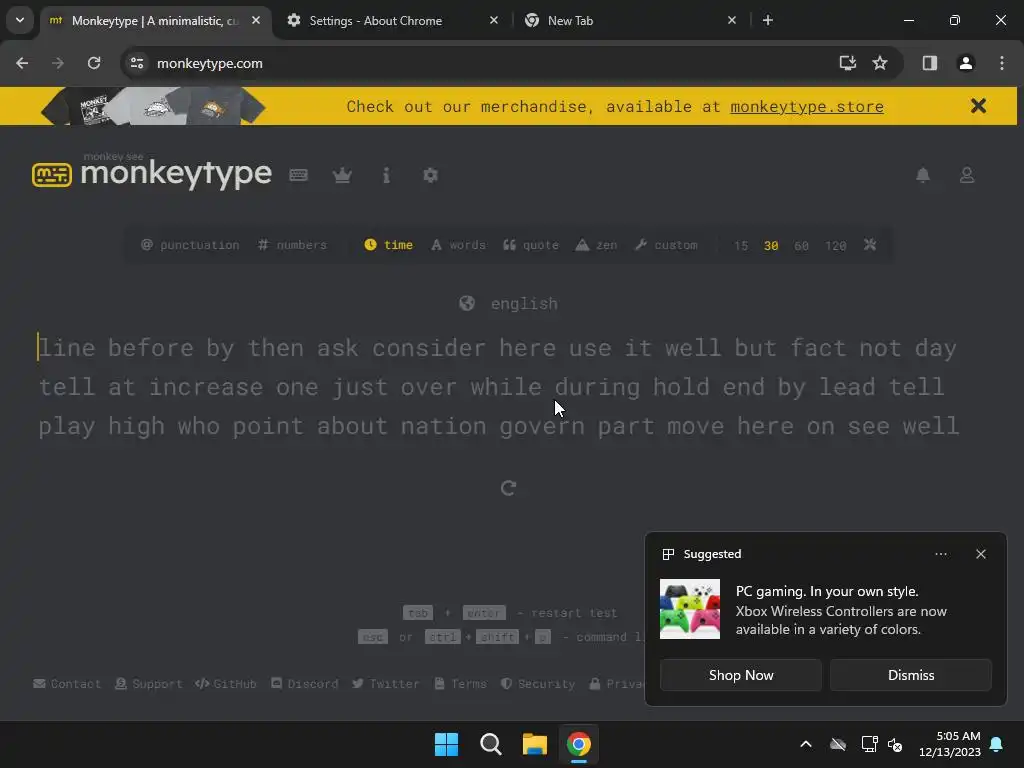
Task: Click the typing test words area
Action: coord(499,387)
